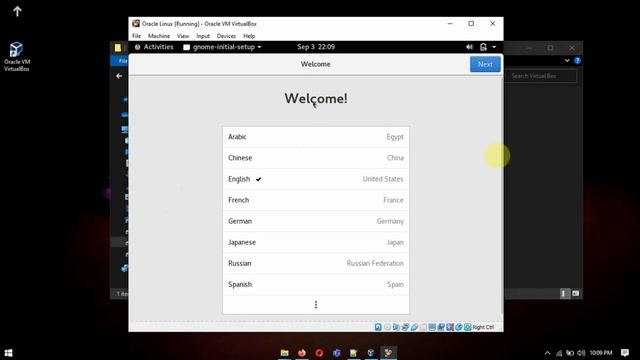Click the hard disk activity indicator in VM status bar
The width and height of the screenshot is (640, 360).
378,327
